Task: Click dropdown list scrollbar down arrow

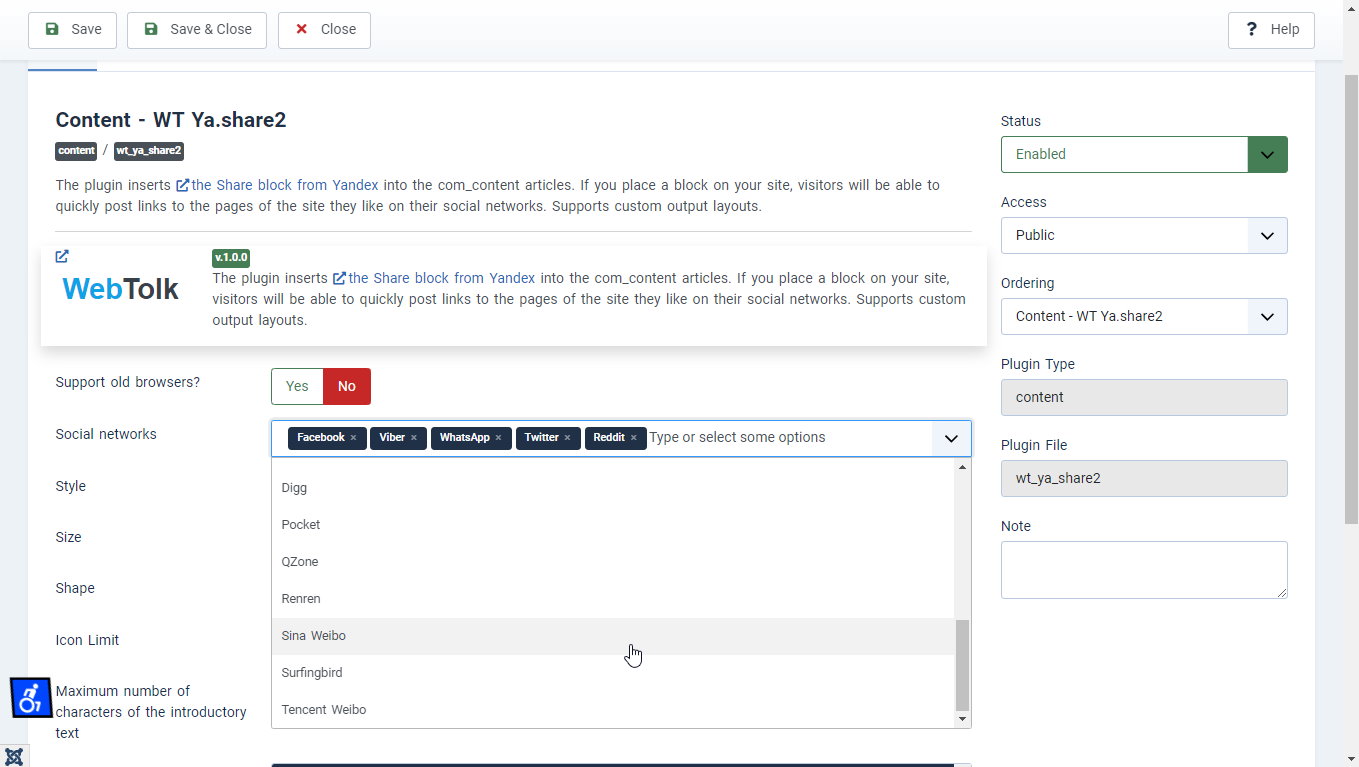Action: [x=963, y=719]
